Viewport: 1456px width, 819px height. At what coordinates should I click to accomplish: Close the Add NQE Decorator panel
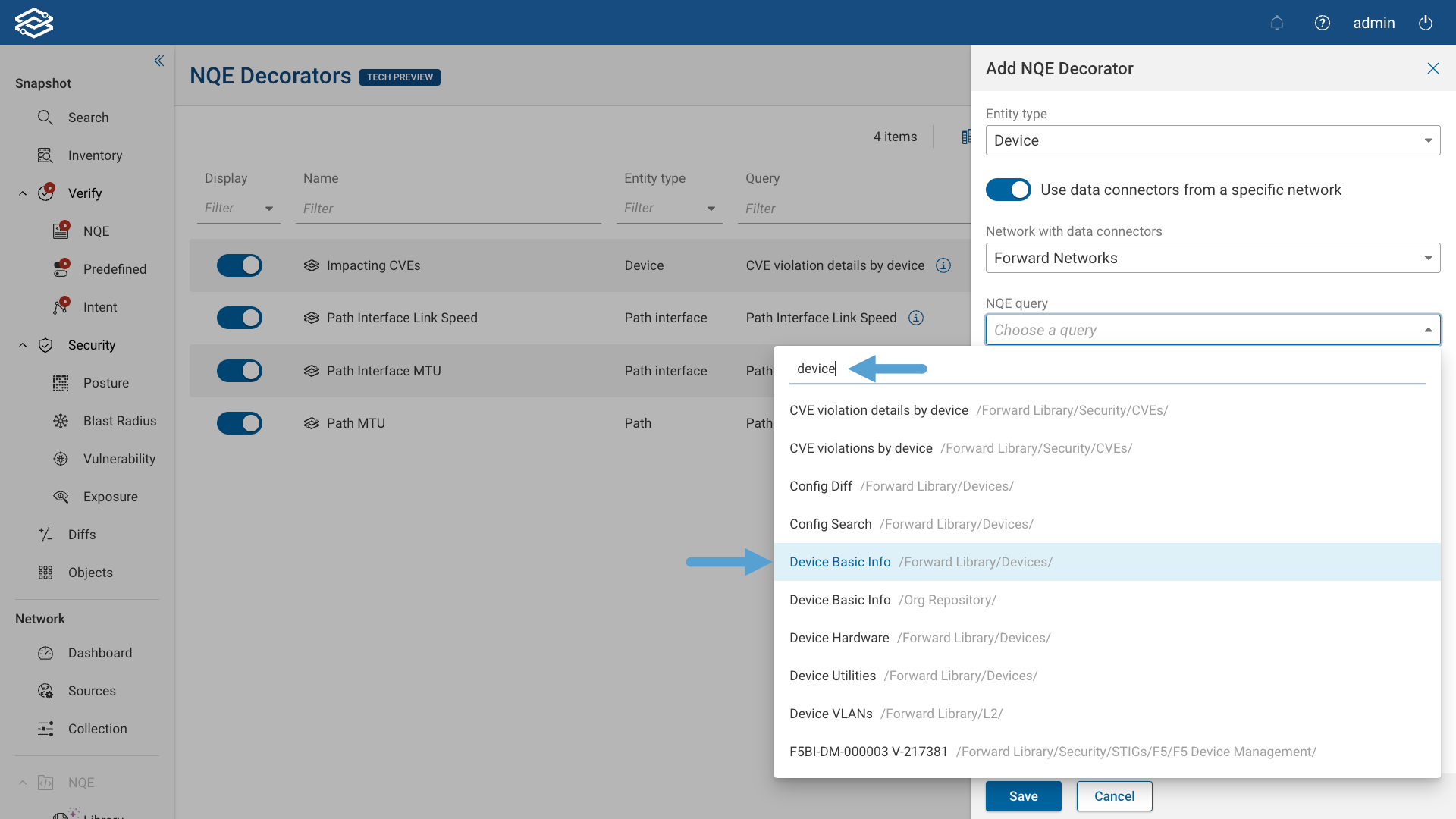click(x=1432, y=68)
